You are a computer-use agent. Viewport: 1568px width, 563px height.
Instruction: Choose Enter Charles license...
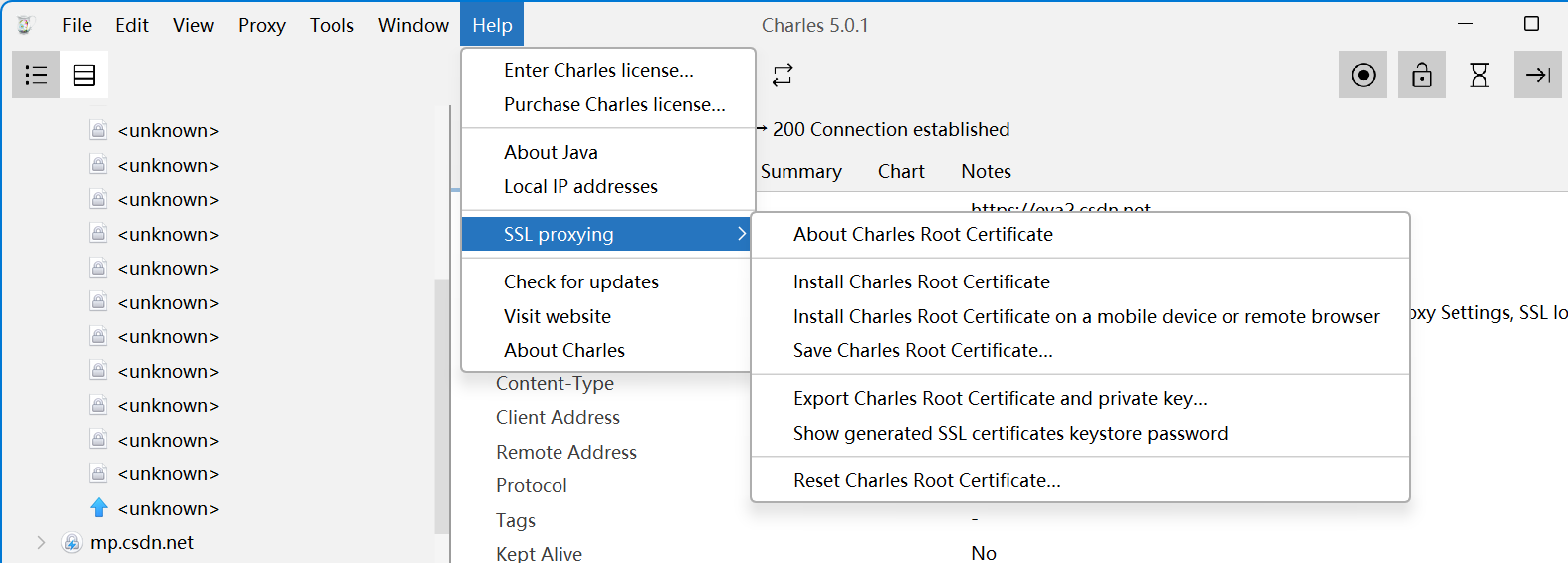(607, 70)
